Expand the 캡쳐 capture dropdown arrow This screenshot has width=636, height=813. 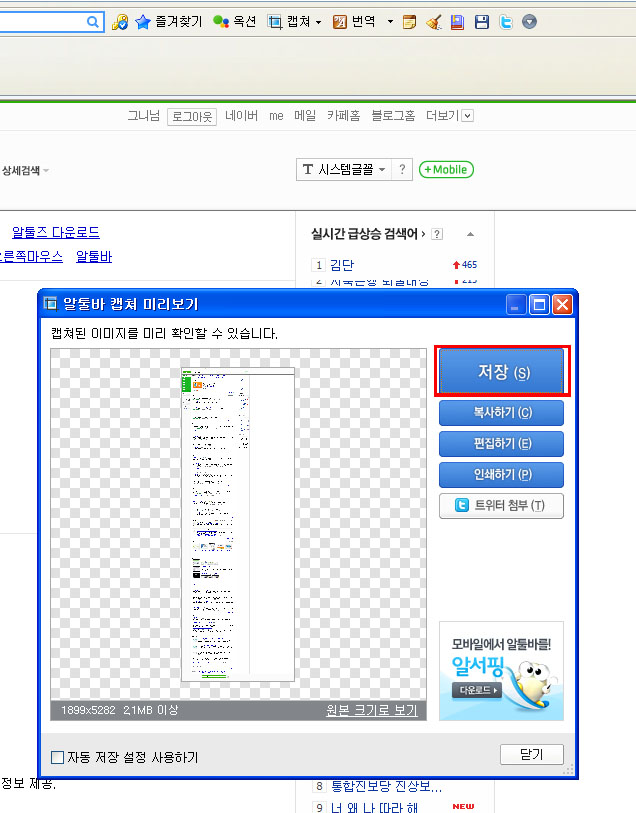[318, 22]
